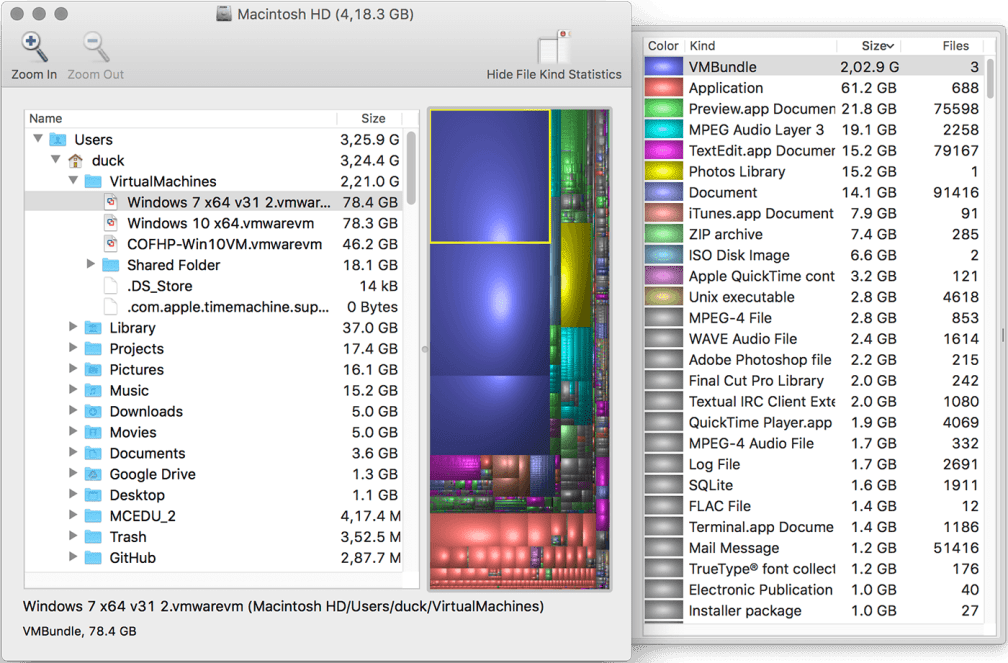Select the FLAC File row
Screen dimensions: 1008x663
pos(814,506)
